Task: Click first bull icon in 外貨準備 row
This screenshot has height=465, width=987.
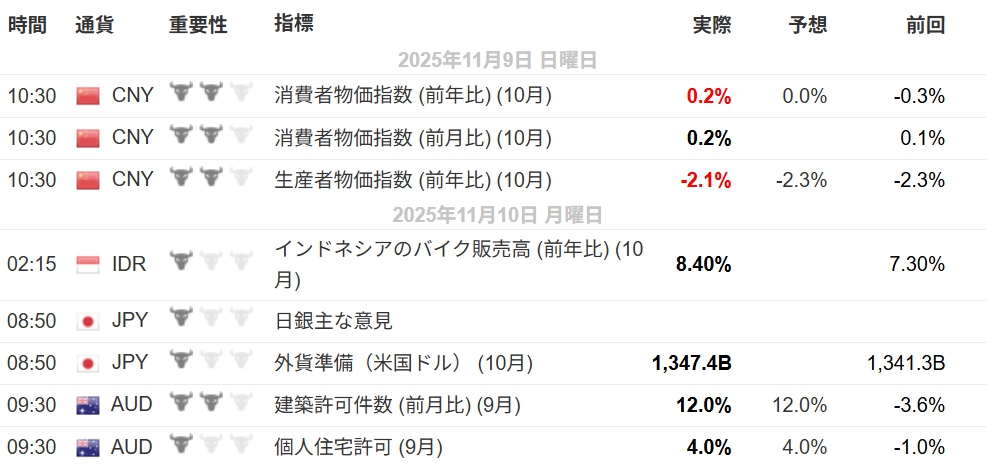Action: coord(181,360)
